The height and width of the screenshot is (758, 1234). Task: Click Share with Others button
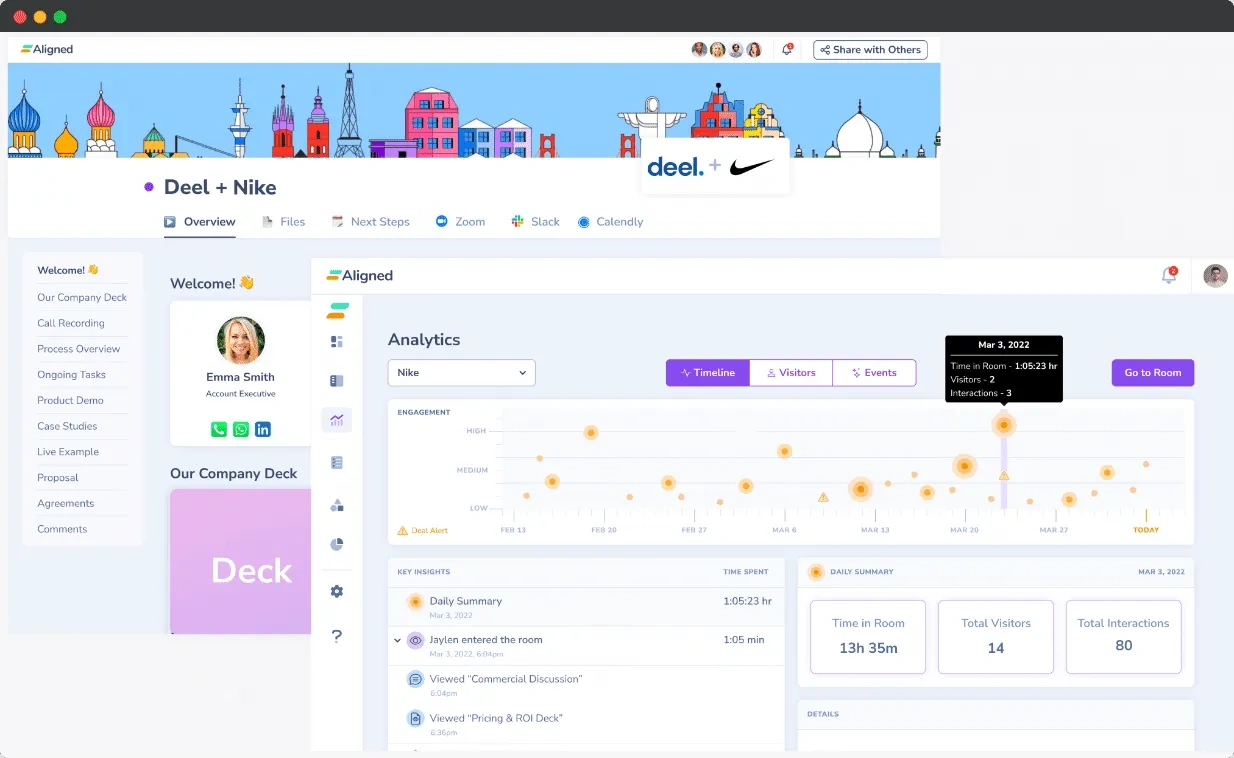click(x=870, y=50)
